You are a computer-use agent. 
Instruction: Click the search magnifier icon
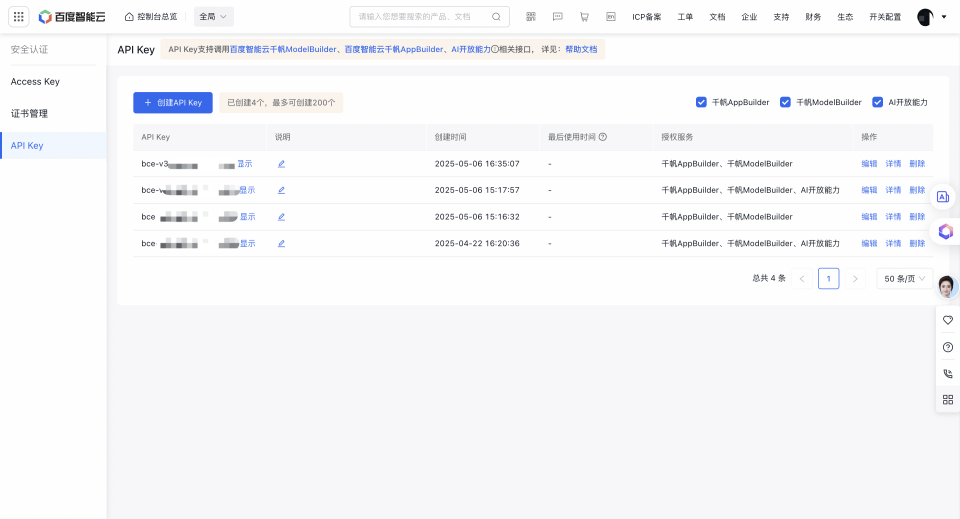tap(496, 17)
